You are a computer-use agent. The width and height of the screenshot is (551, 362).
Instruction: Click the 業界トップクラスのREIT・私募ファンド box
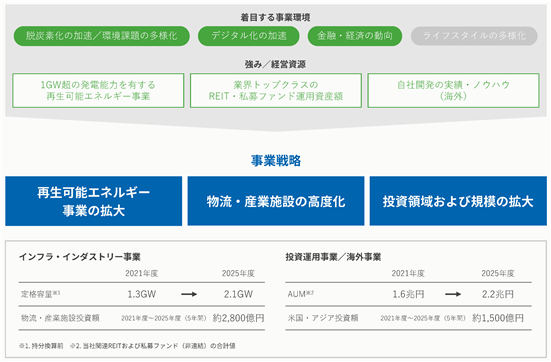[x=276, y=90]
